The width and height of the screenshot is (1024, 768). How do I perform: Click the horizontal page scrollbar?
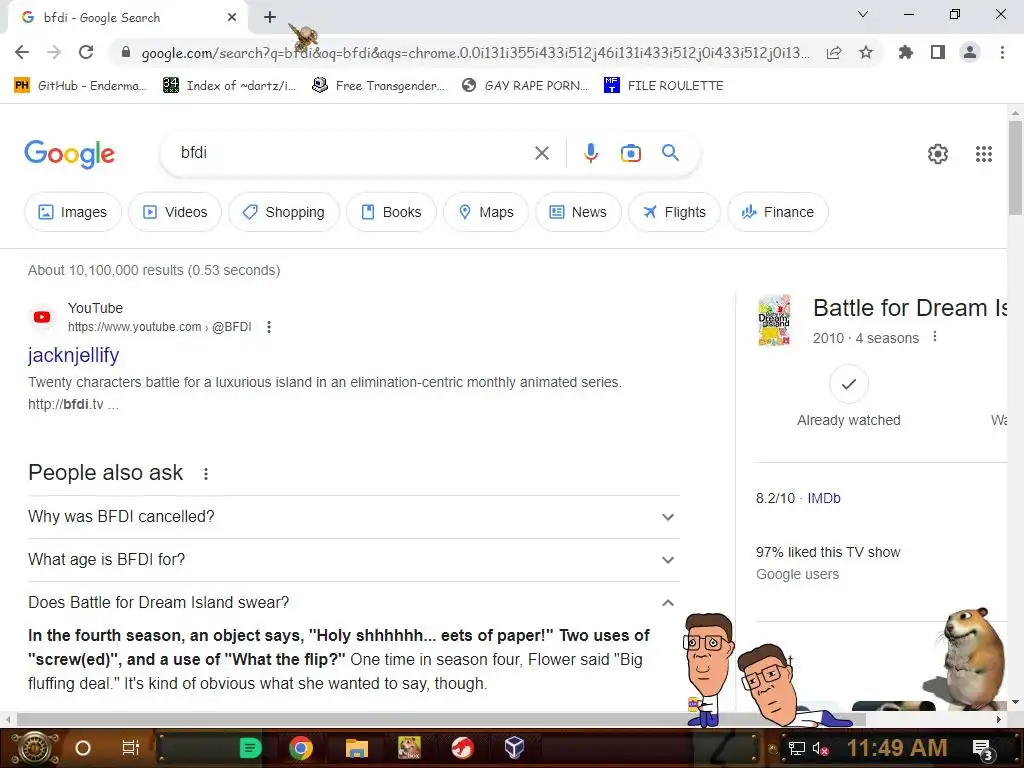click(x=441, y=719)
